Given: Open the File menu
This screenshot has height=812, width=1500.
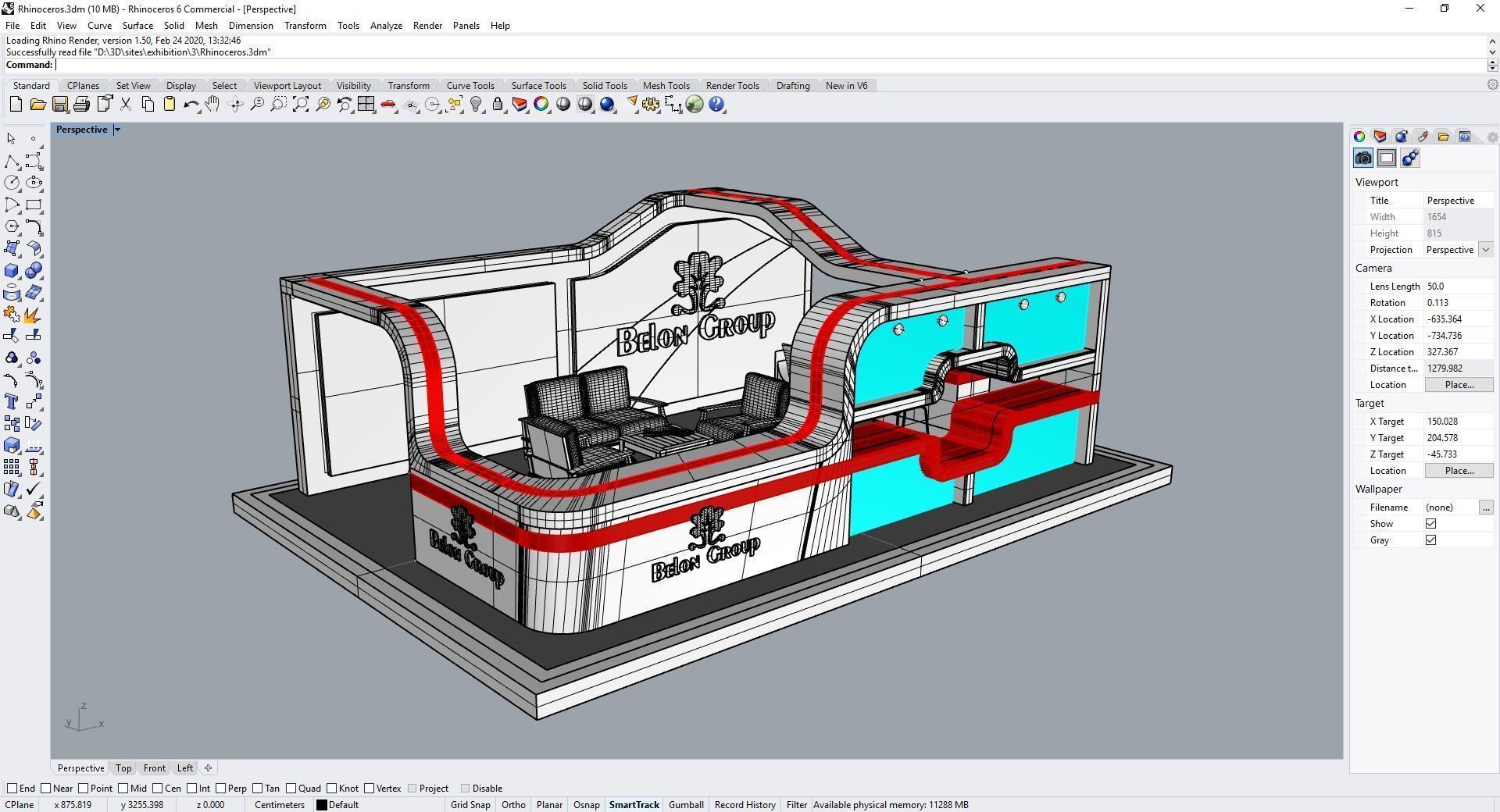Looking at the screenshot, I should (x=12, y=26).
